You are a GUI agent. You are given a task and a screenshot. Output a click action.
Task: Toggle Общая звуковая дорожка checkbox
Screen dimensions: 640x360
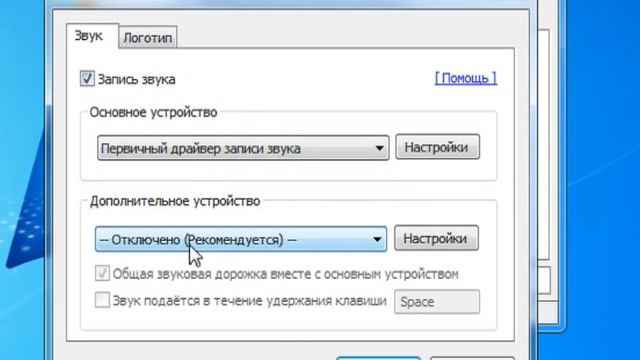tap(102, 273)
